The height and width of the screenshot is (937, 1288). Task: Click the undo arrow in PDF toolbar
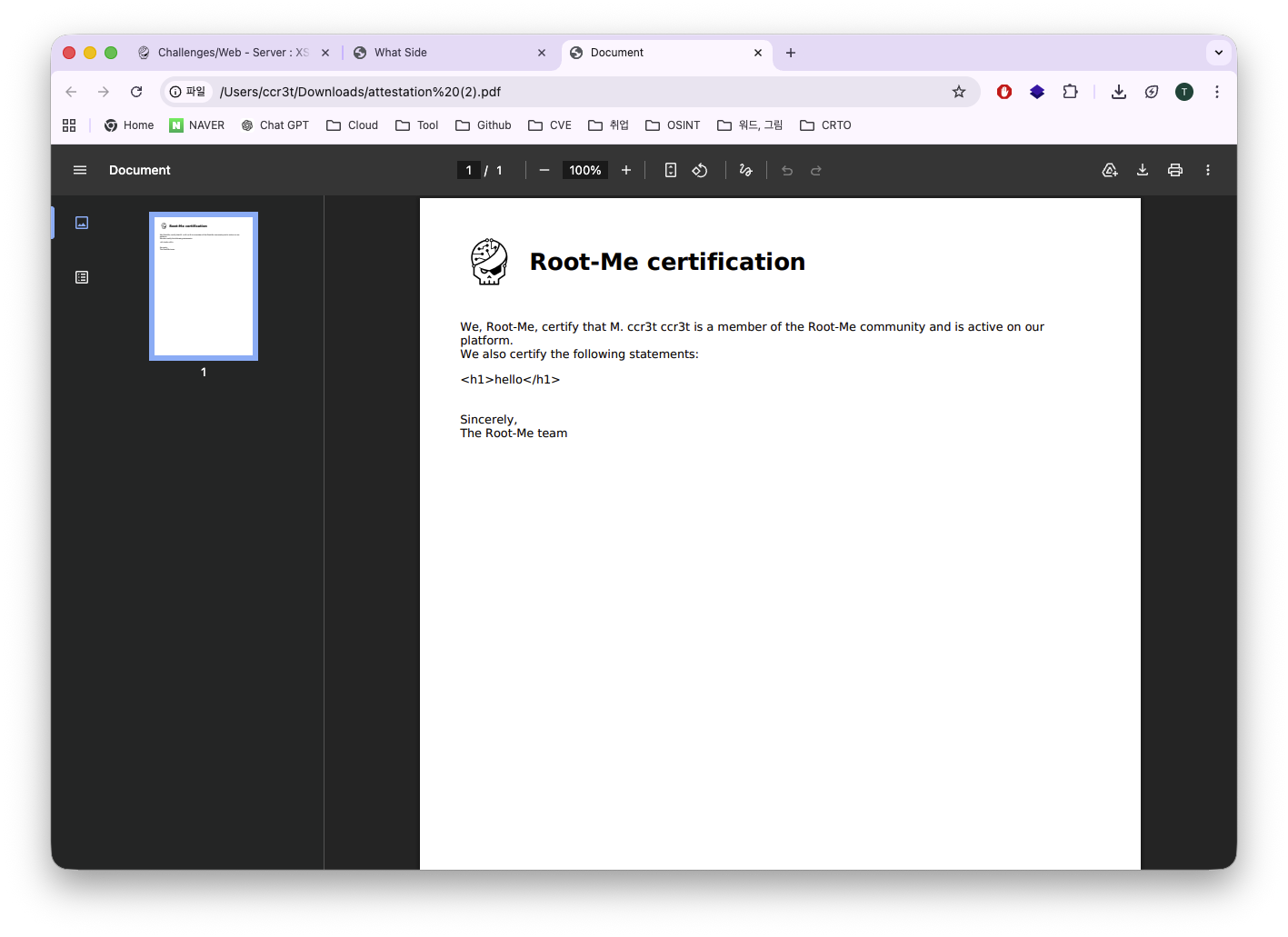click(787, 170)
